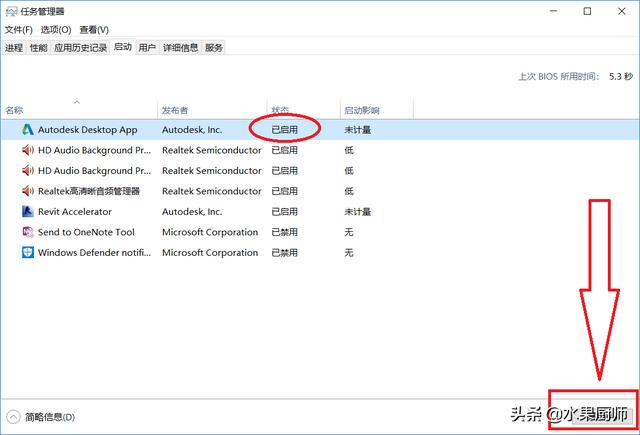Open the 文件(F) menu
640x435 pixels.
tap(18, 30)
